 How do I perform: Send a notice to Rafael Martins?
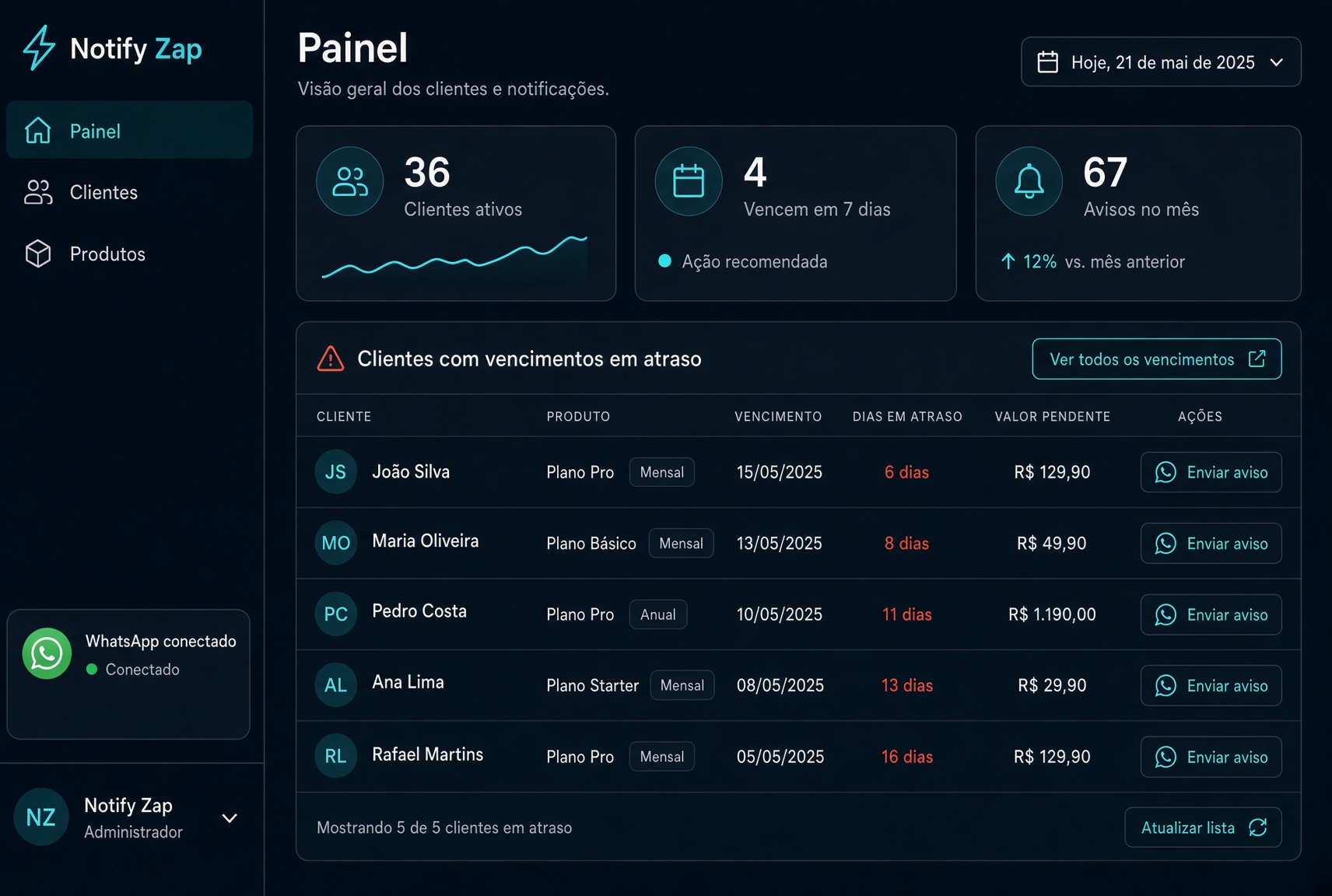point(1211,757)
